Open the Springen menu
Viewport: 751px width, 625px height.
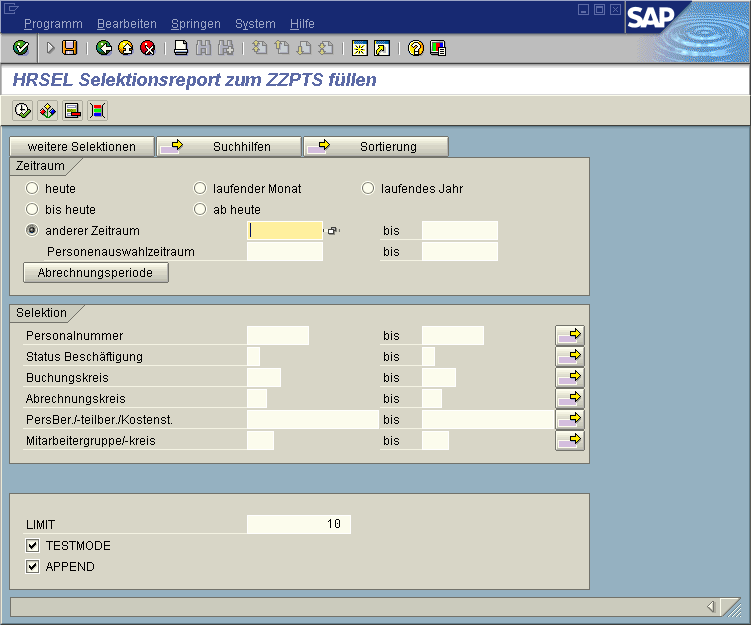(195, 23)
